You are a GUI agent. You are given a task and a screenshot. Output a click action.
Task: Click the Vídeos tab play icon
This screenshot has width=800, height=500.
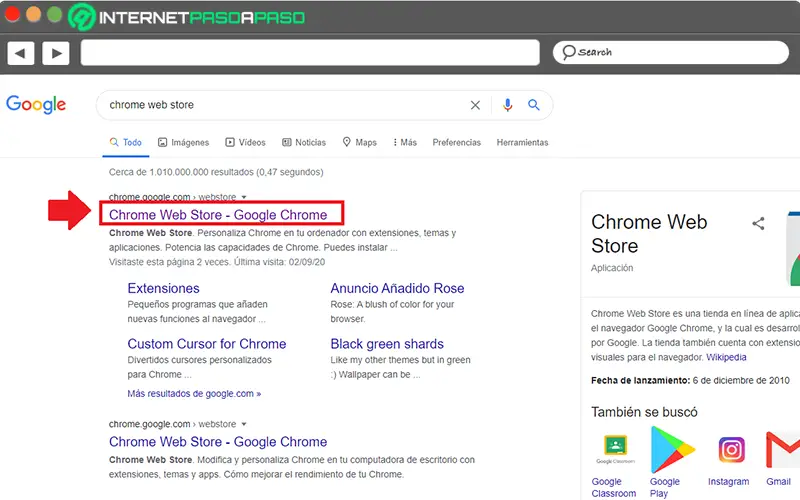click(230, 142)
